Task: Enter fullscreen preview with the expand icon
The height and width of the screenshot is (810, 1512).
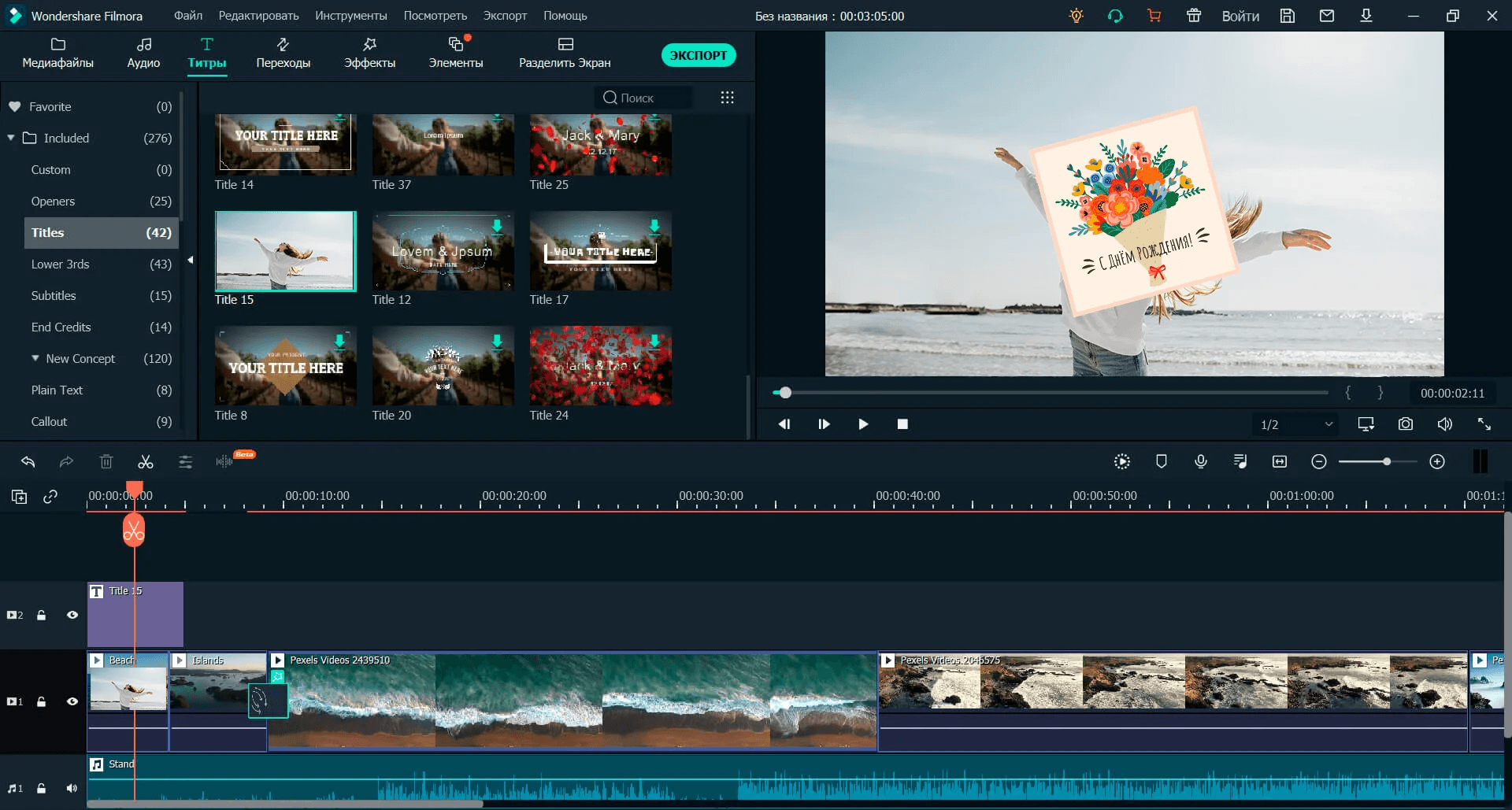Action: tap(1484, 424)
